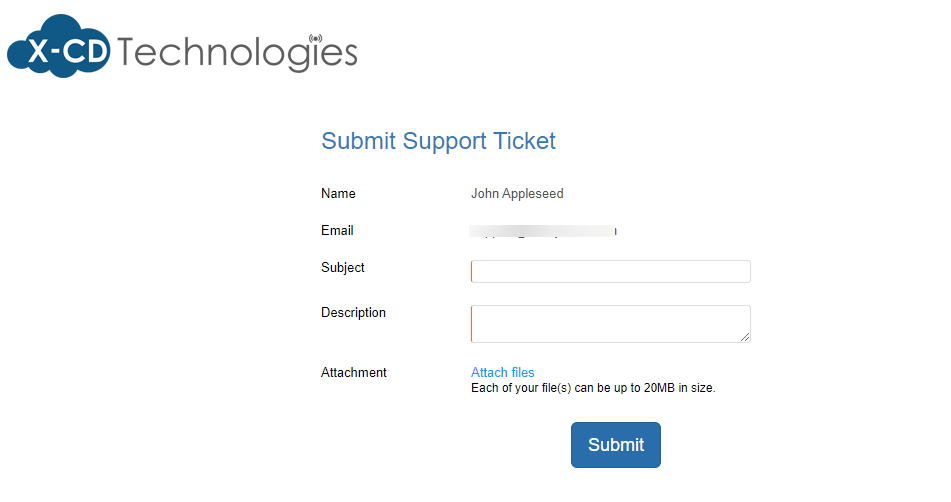Click the red left edge of Description box

click(472, 323)
